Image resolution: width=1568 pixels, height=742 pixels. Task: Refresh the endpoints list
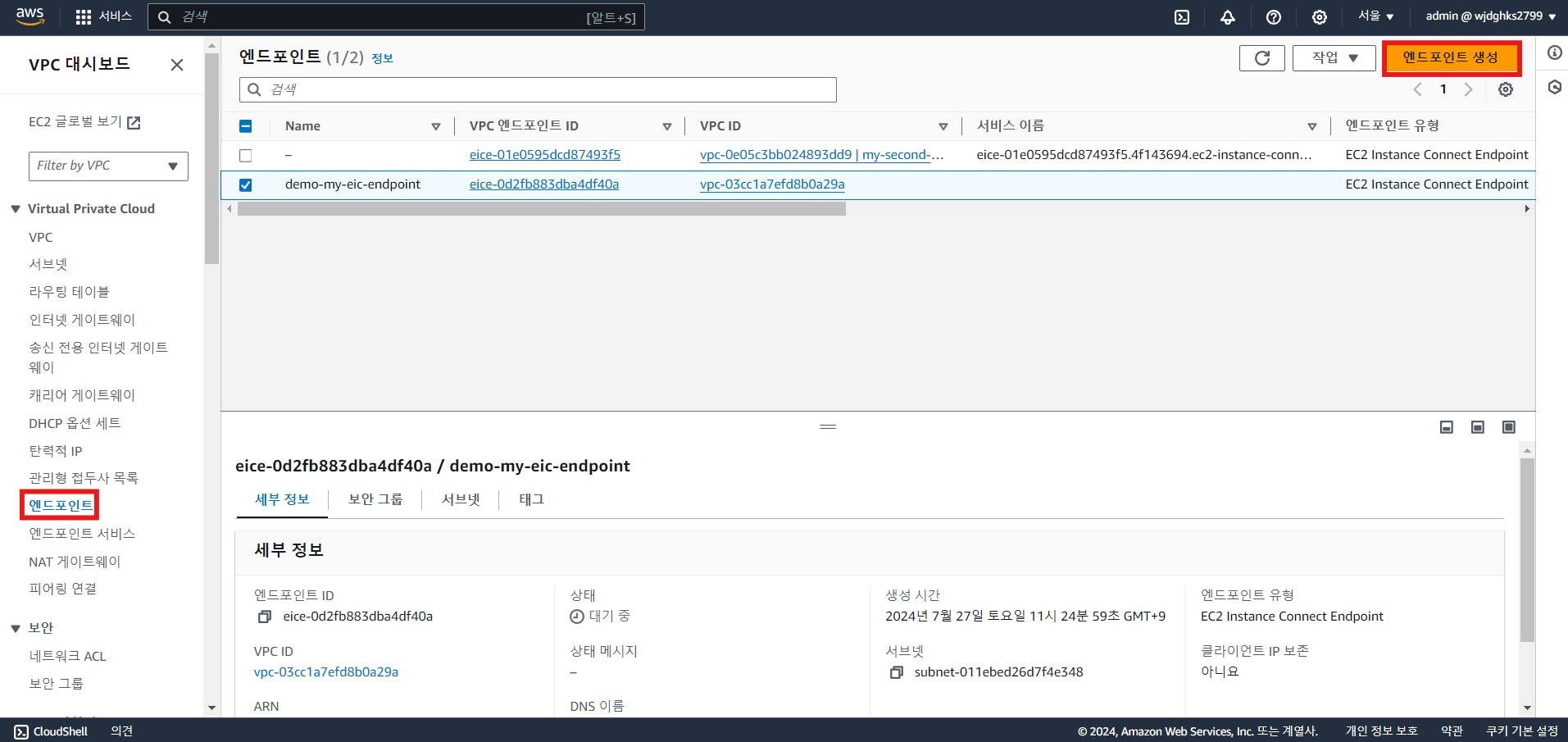(x=1262, y=57)
